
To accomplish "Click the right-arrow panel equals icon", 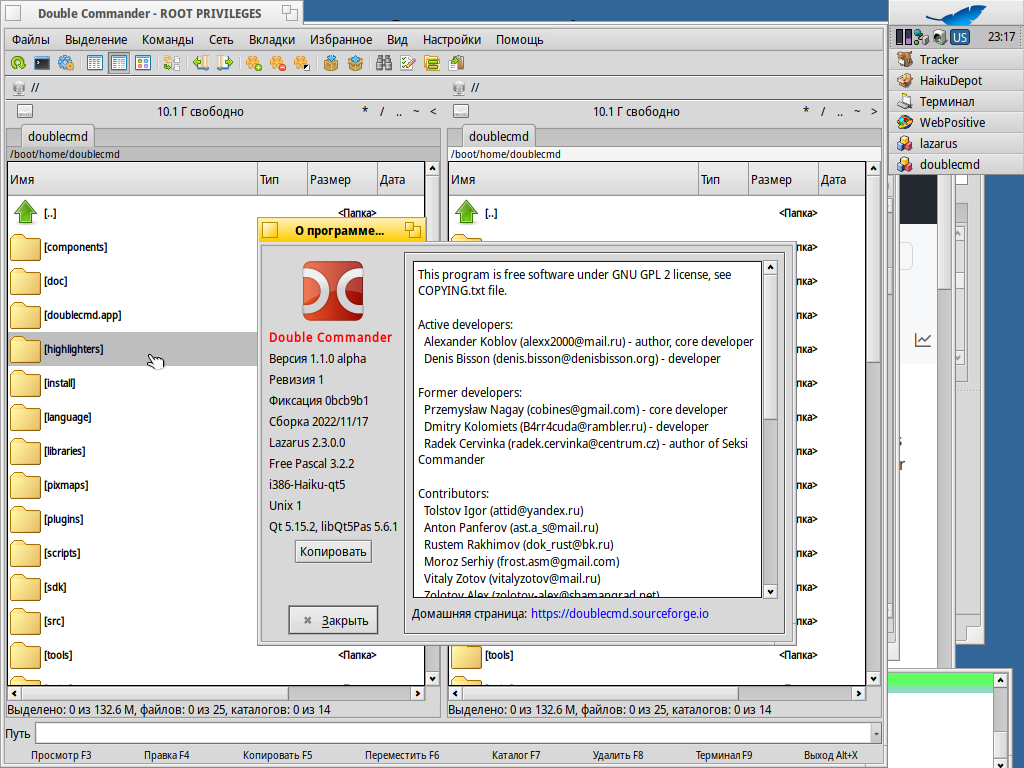I will pos(225,63).
